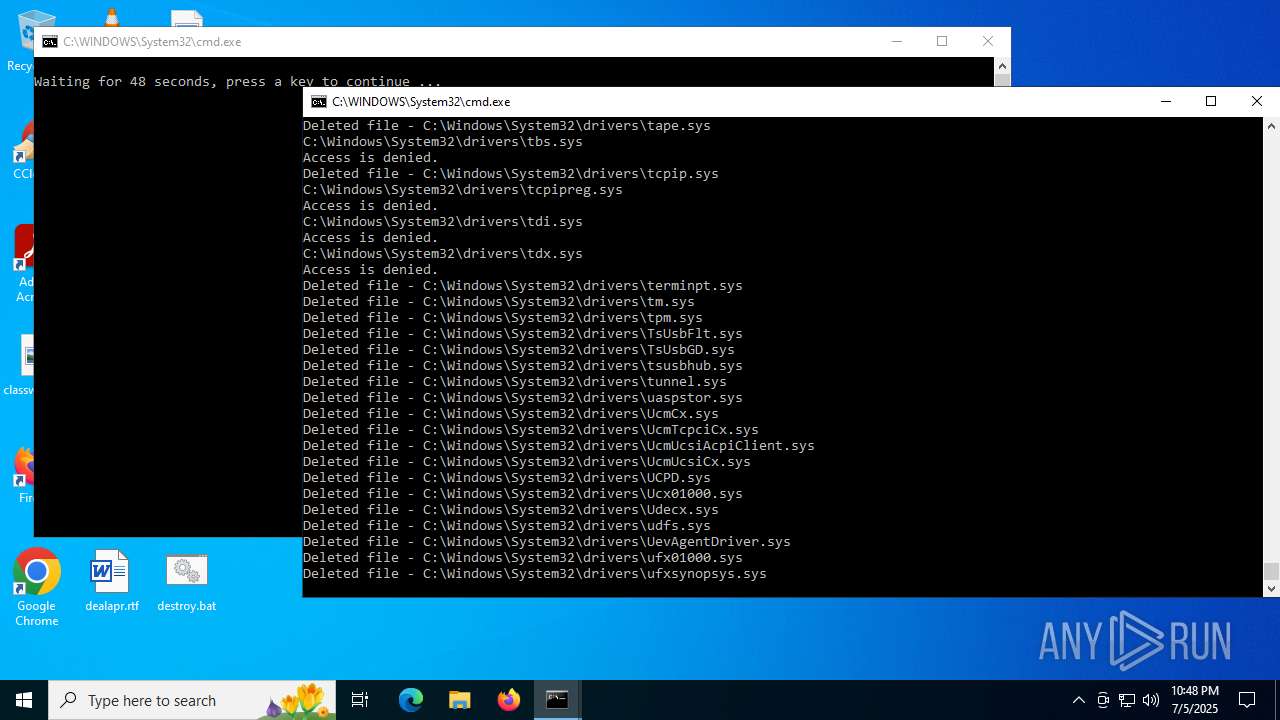The height and width of the screenshot is (720, 1280).
Task: Click the line ending TsUsbFlt.sys
Action: tap(523, 333)
